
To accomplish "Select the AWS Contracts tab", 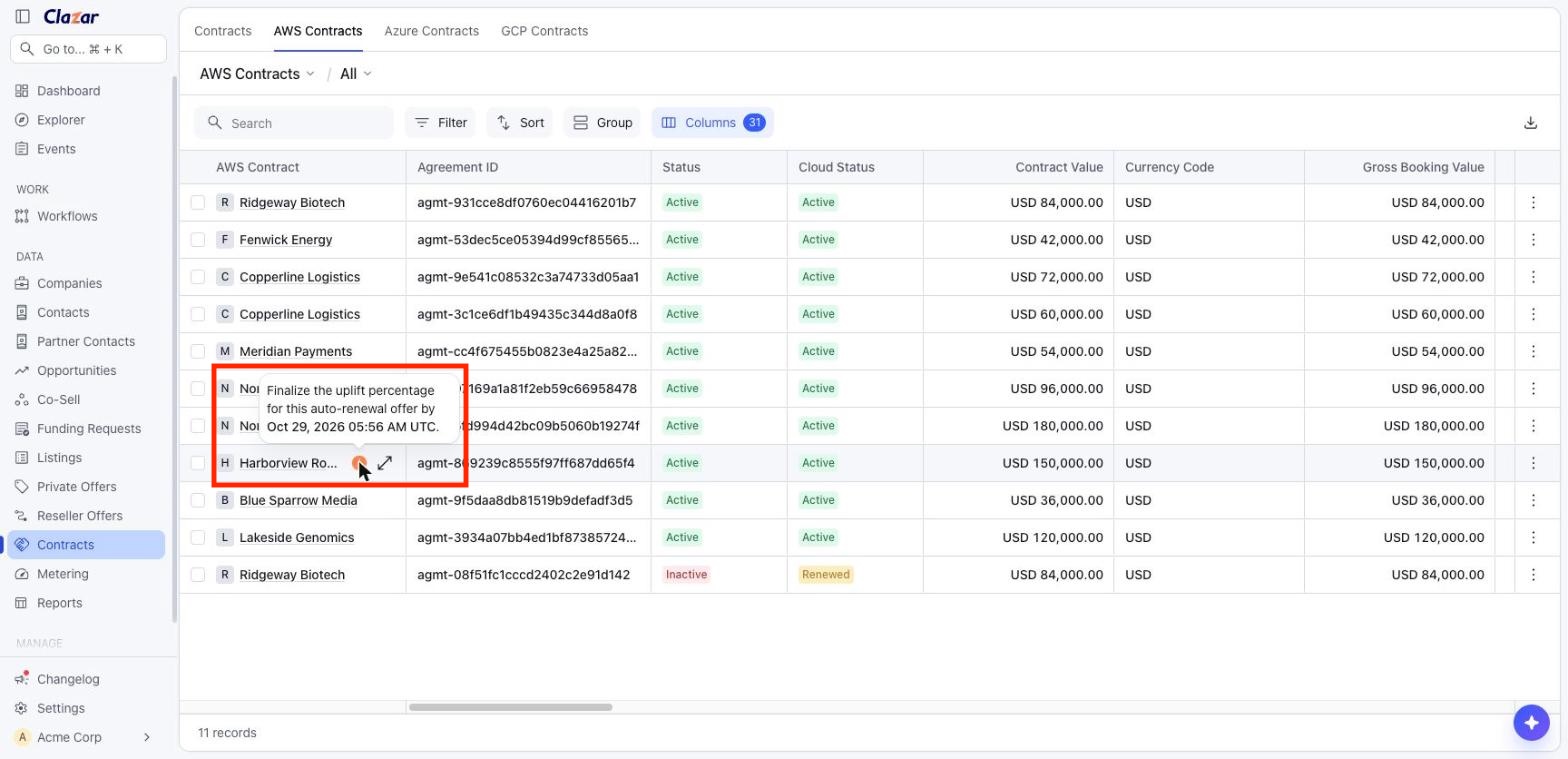I will pyautogui.click(x=318, y=31).
